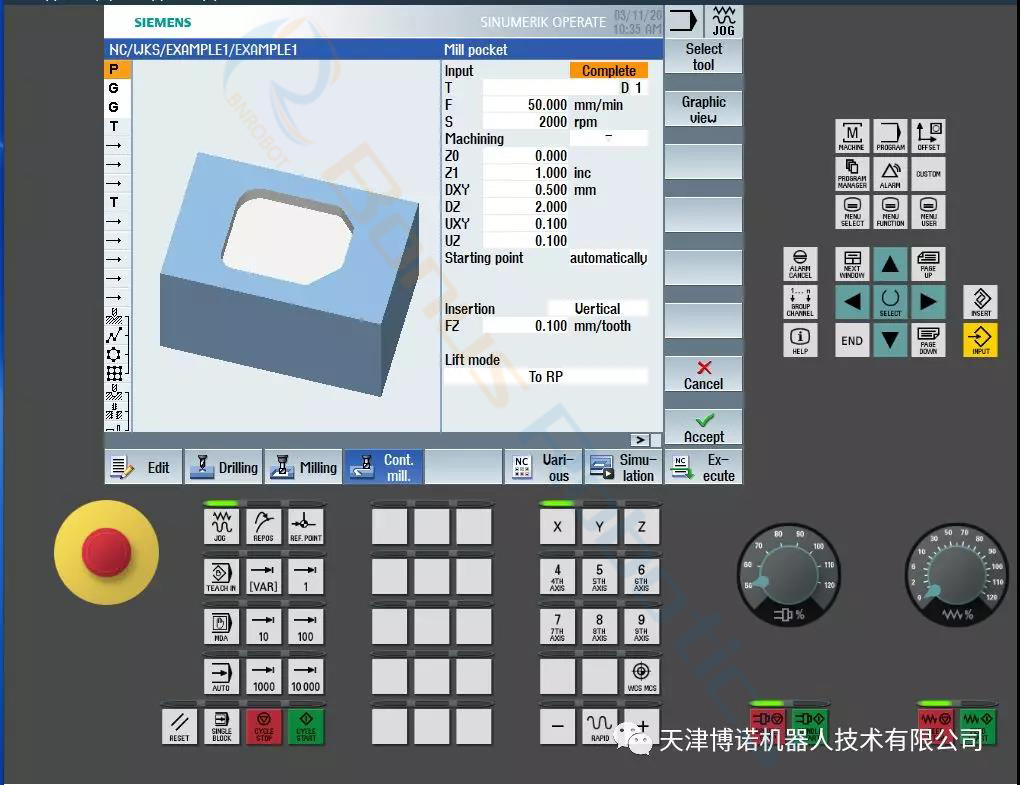This screenshot has width=1020, height=785.
Task: Open the Drilling softkey menu
Action: tap(224, 467)
